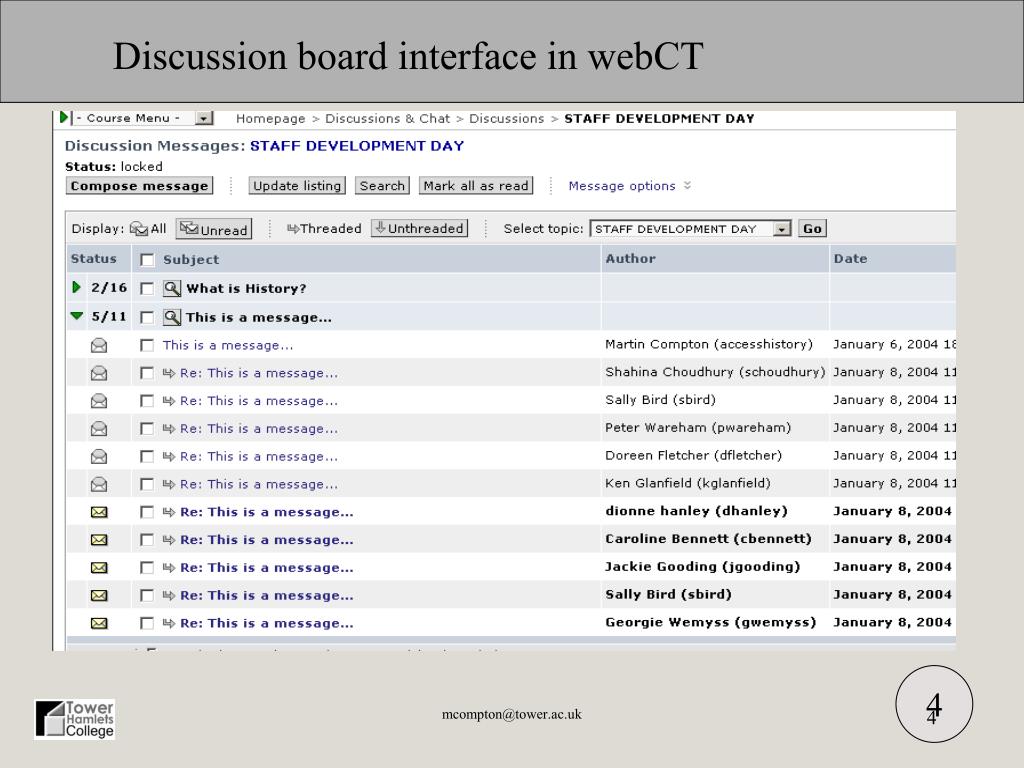Click Mark all as read button
Viewport: 1024px width, 768px height.
click(x=476, y=185)
